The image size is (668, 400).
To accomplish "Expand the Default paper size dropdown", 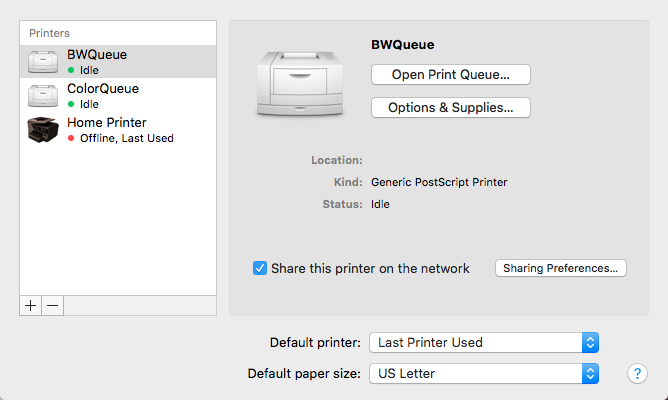I will click(x=484, y=373).
